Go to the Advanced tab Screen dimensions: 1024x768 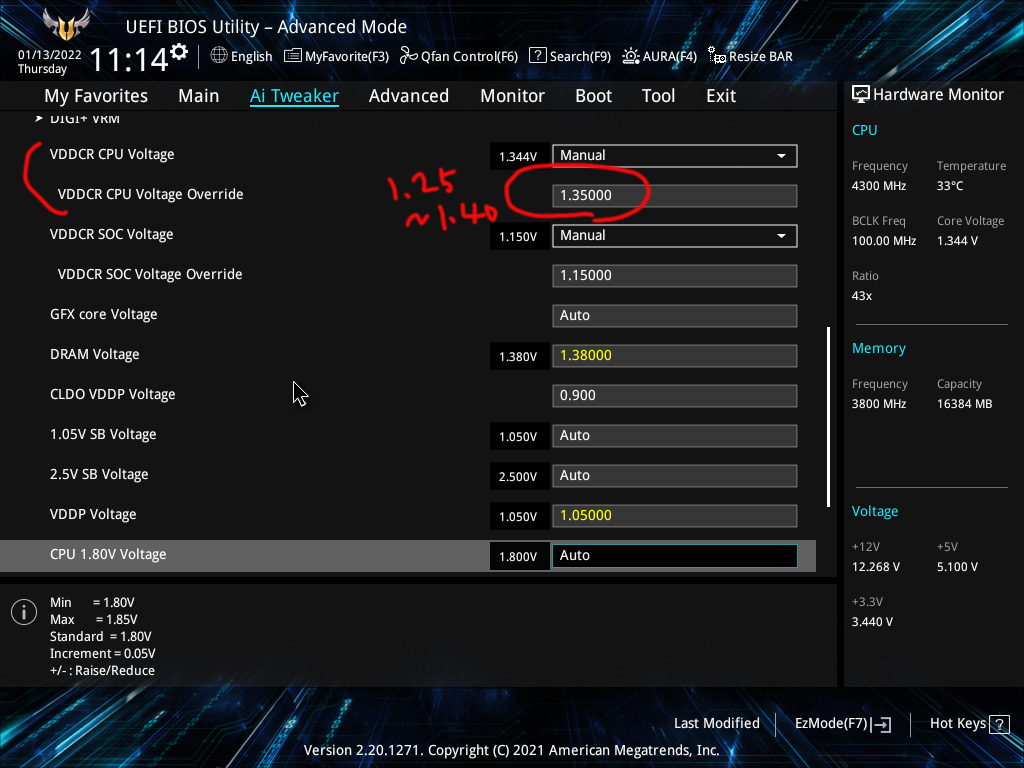pos(409,96)
